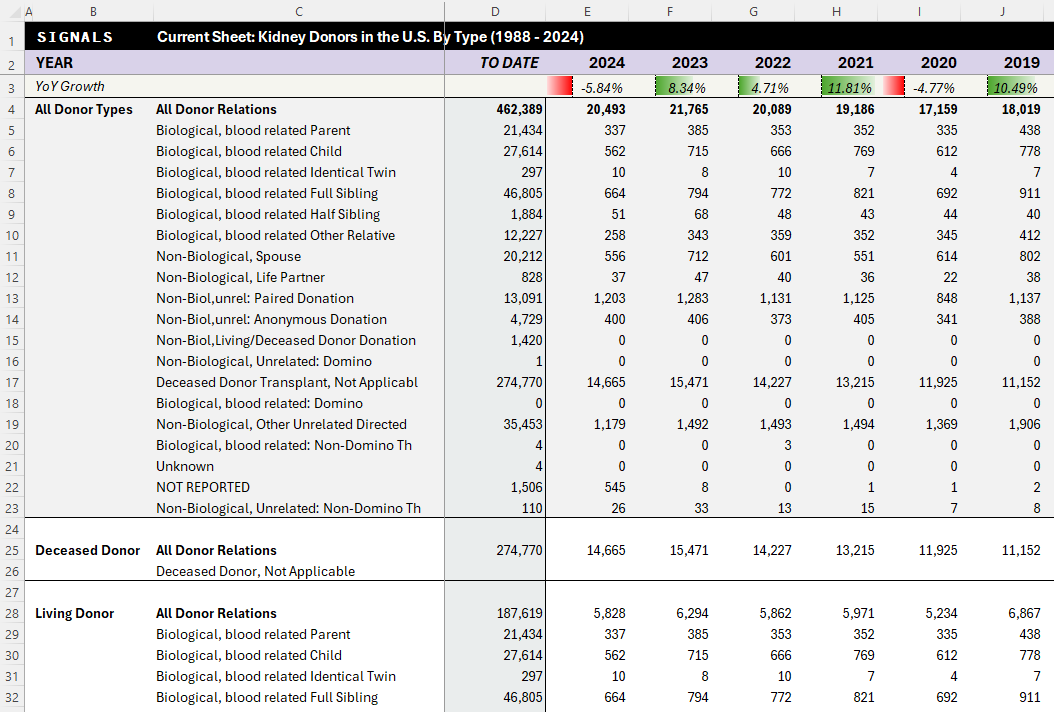1054x712 pixels.
Task: Click Non-Biol,unrel: Anonymous Donation label
Action: coord(272,319)
